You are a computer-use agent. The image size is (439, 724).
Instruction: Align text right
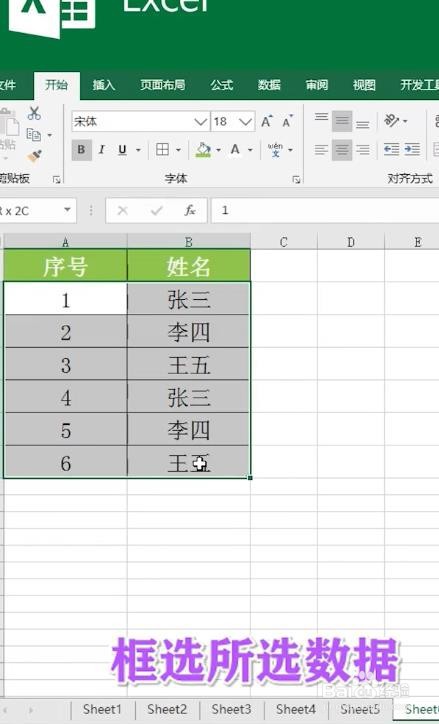(x=363, y=150)
